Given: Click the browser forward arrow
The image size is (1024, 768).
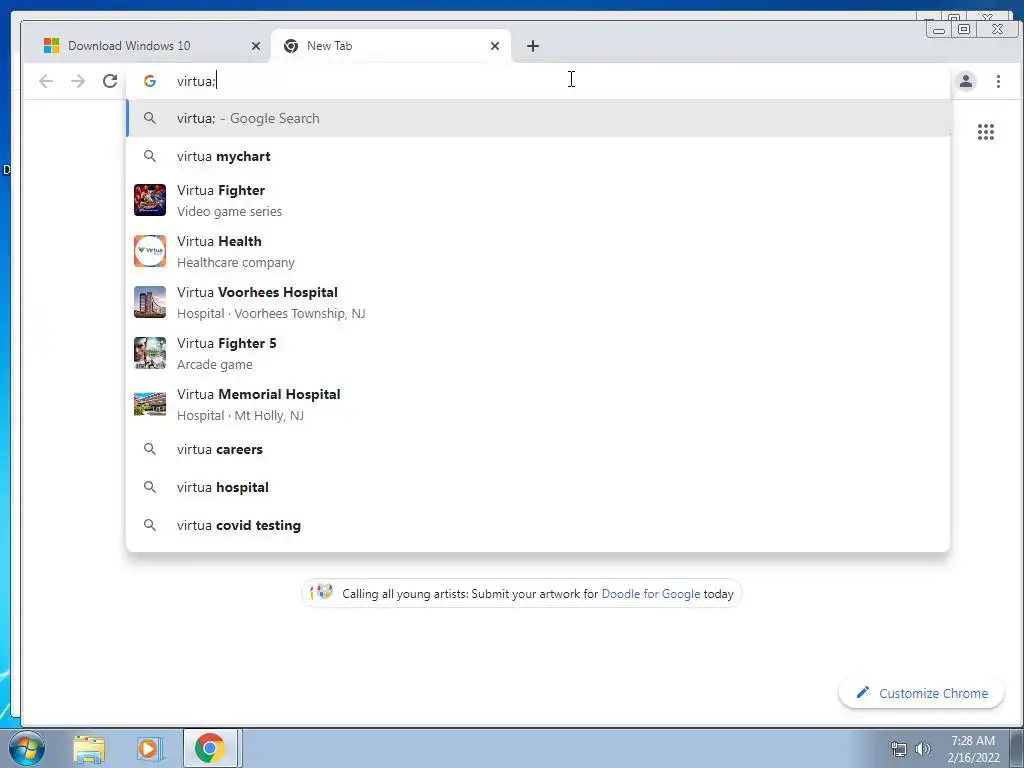Looking at the screenshot, I should coord(78,81).
